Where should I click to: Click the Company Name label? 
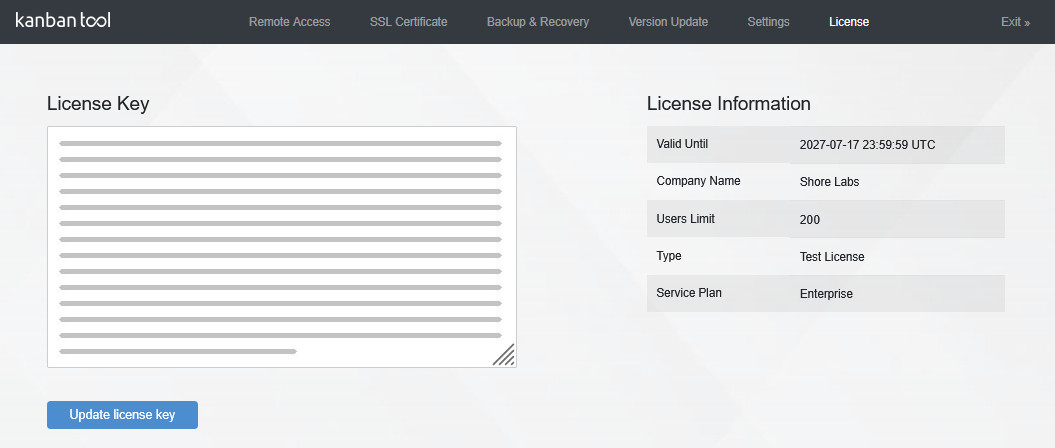coord(698,181)
